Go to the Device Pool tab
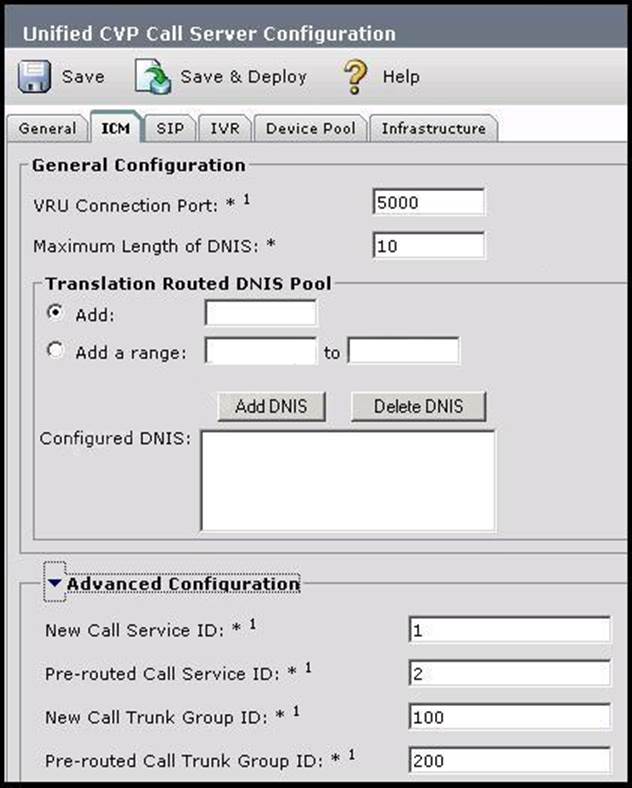The height and width of the screenshot is (788, 632). [310, 129]
